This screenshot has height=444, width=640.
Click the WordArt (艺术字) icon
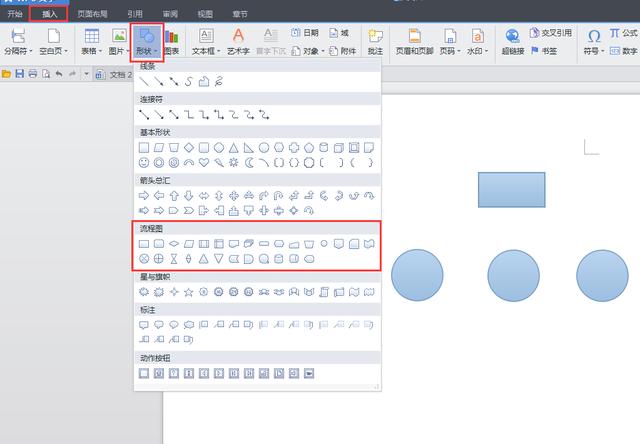[238, 41]
